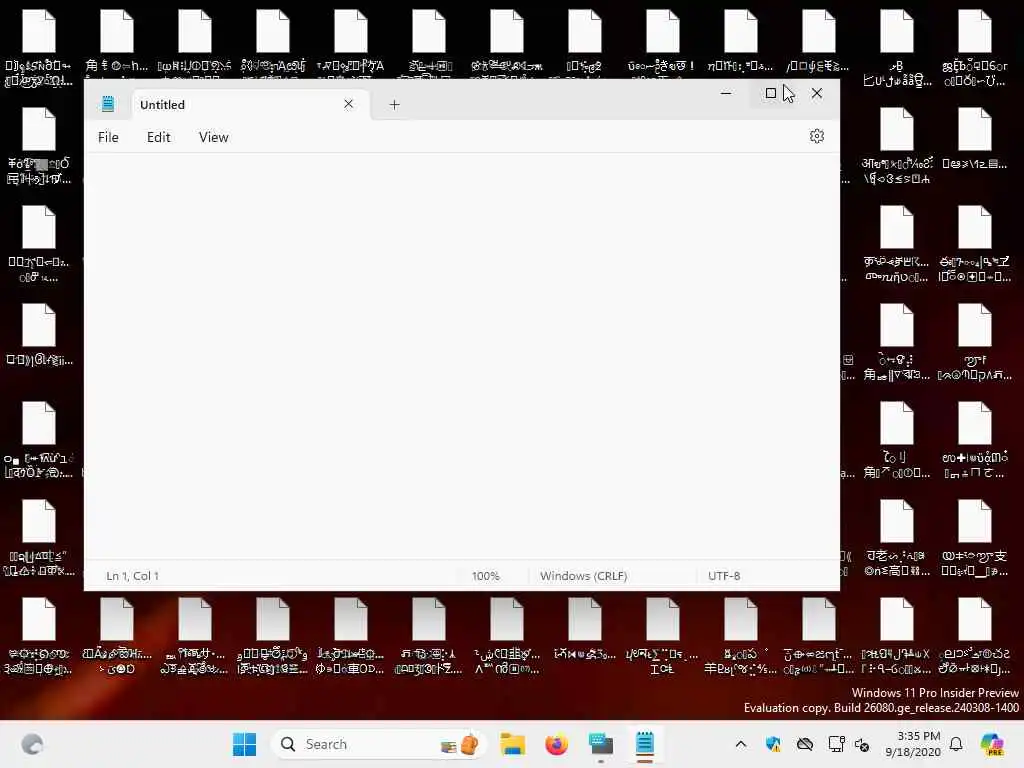
Task: Click the taskbar Search box
Action: click(x=379, y=744)
